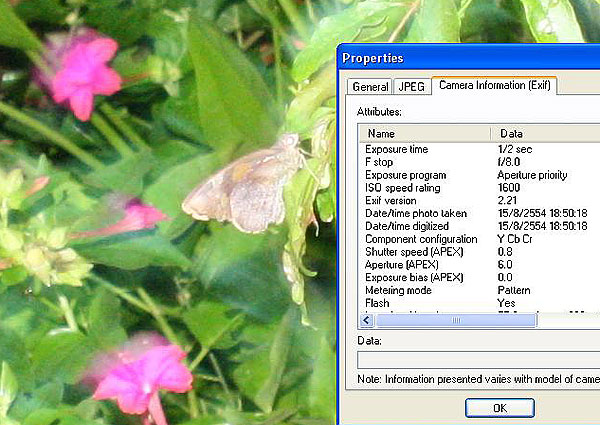This screenshot has height=425, width=600.
Task: Select the Exposure bias (APEX) row
Action: pyautogui.click(x=480, y=277)
